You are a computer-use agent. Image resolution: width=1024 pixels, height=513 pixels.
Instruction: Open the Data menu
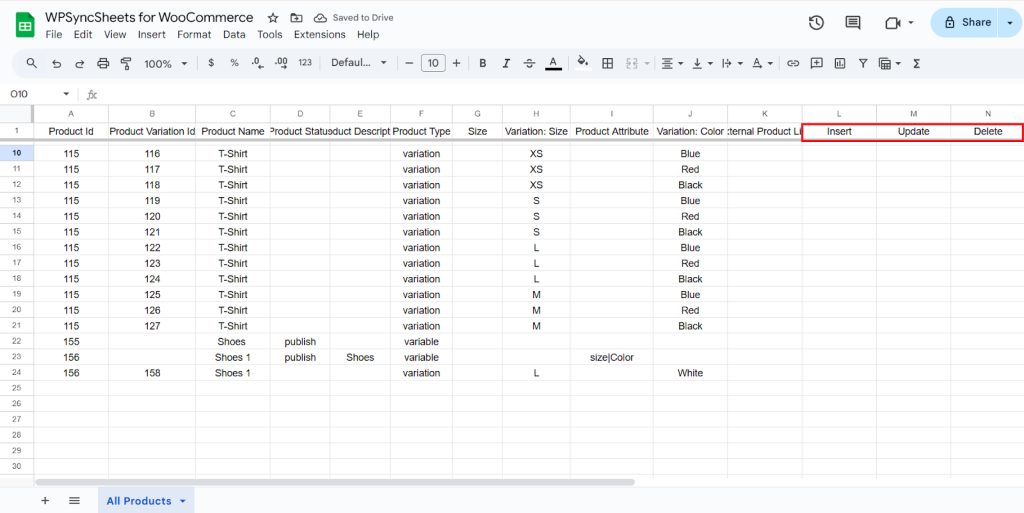point(234,35)
